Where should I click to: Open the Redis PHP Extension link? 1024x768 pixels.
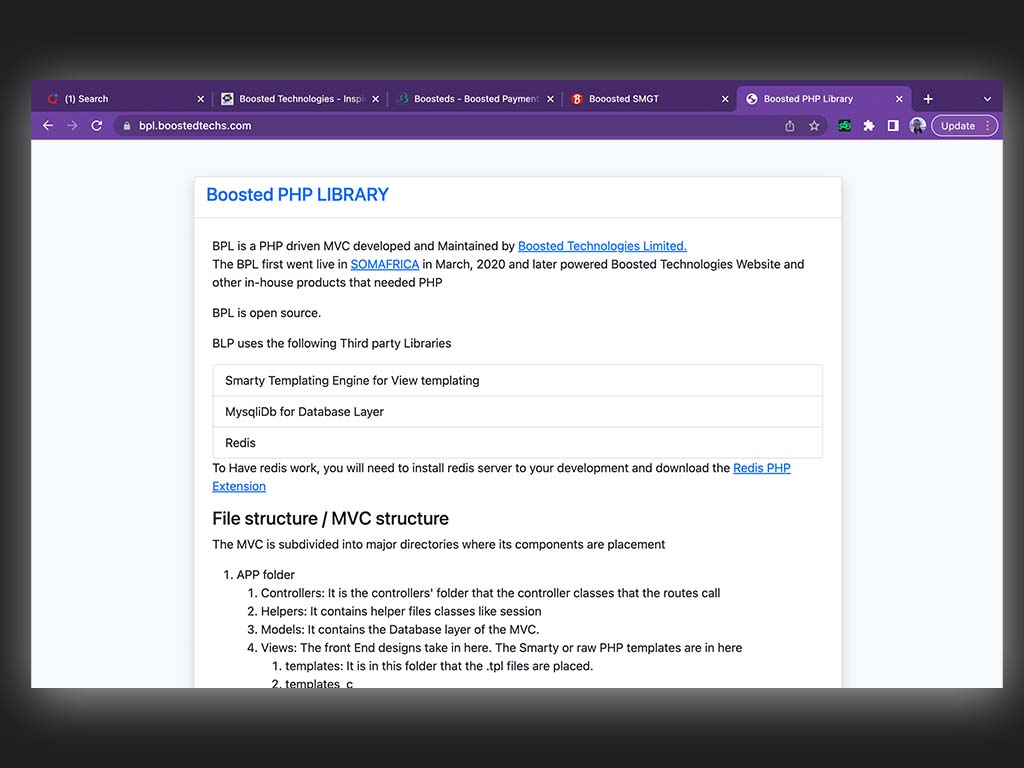pyautogui.click(x=761, y=468)
